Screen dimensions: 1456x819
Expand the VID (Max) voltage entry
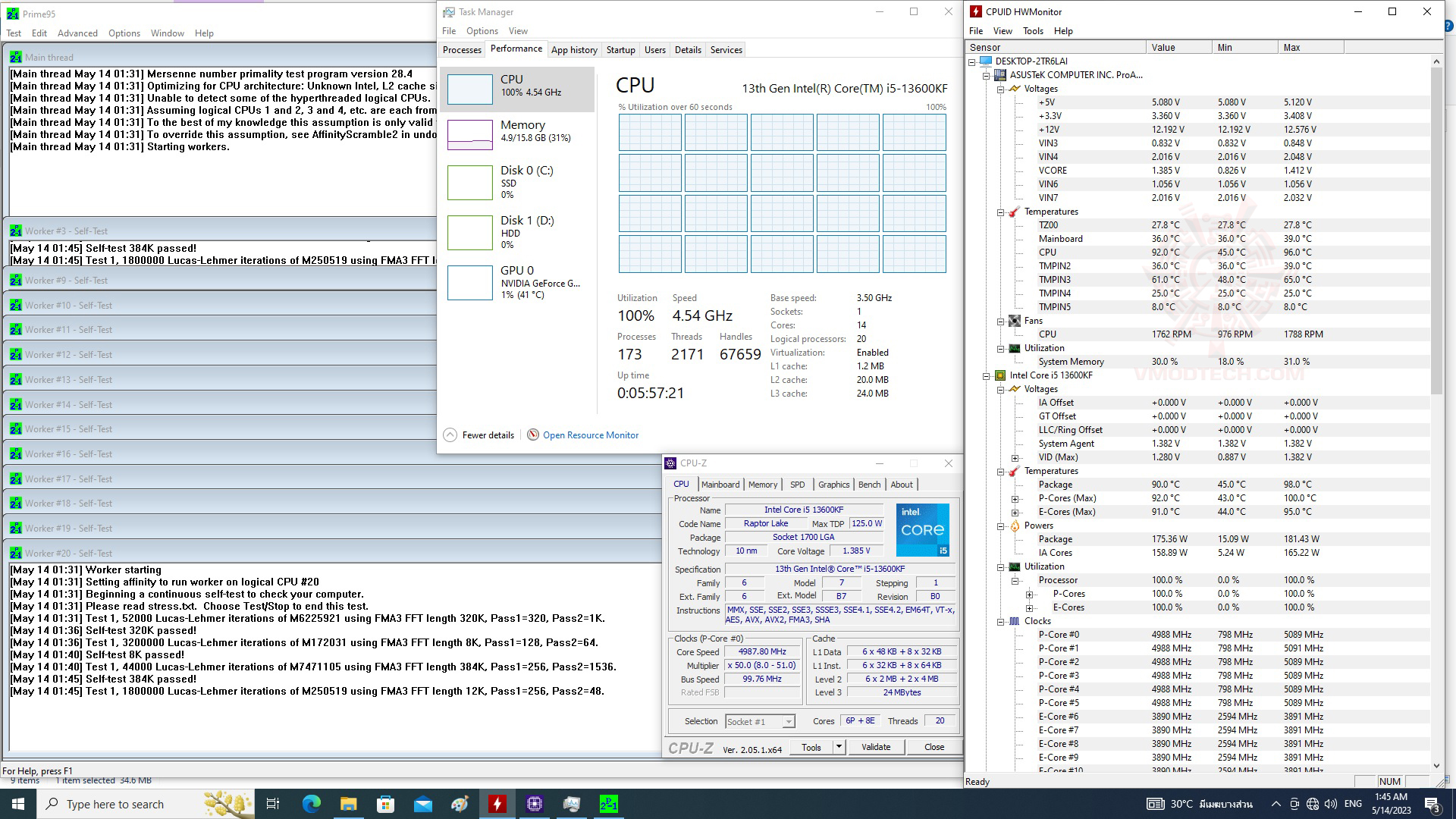(1015, 457)
